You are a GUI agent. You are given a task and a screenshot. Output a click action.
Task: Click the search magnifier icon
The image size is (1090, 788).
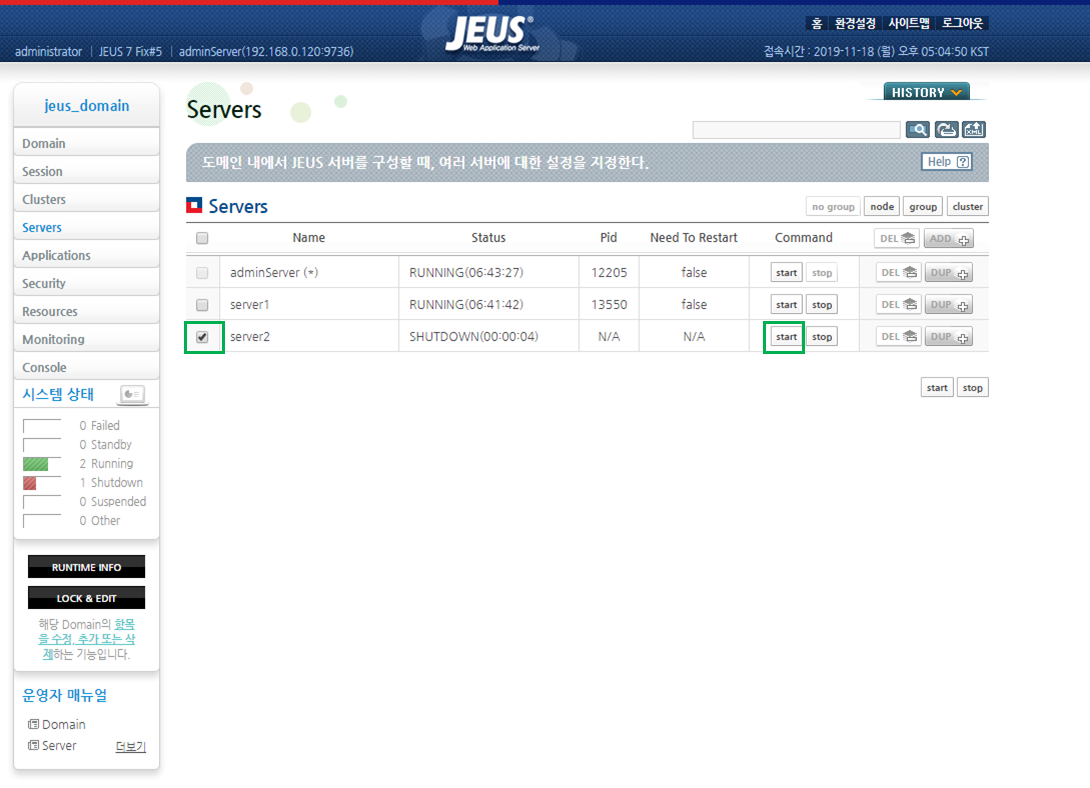pyautogui.click(x=918, y=129)
